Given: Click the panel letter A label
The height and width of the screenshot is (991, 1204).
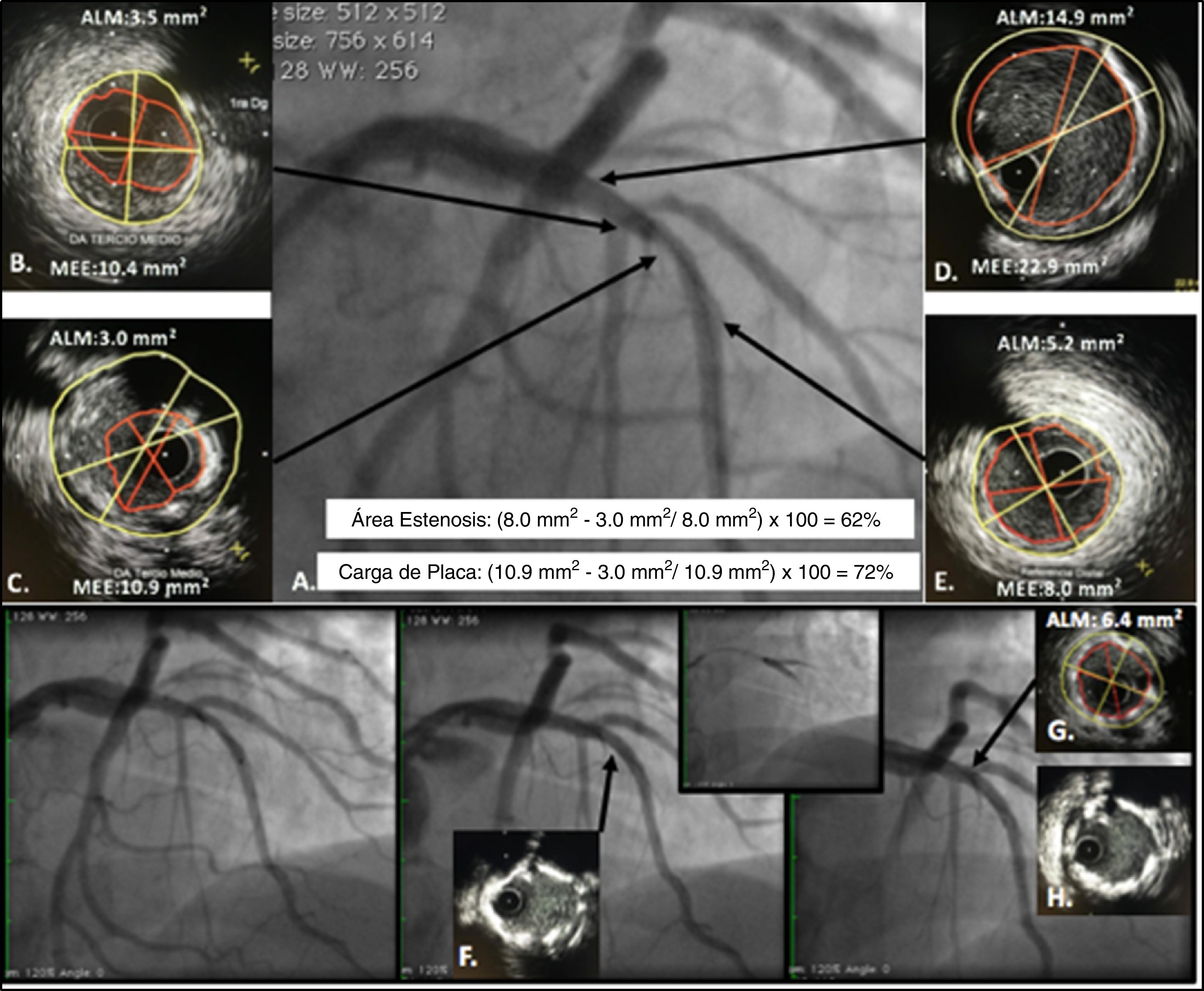Looking at the screenshot, I should click(303, 582).
